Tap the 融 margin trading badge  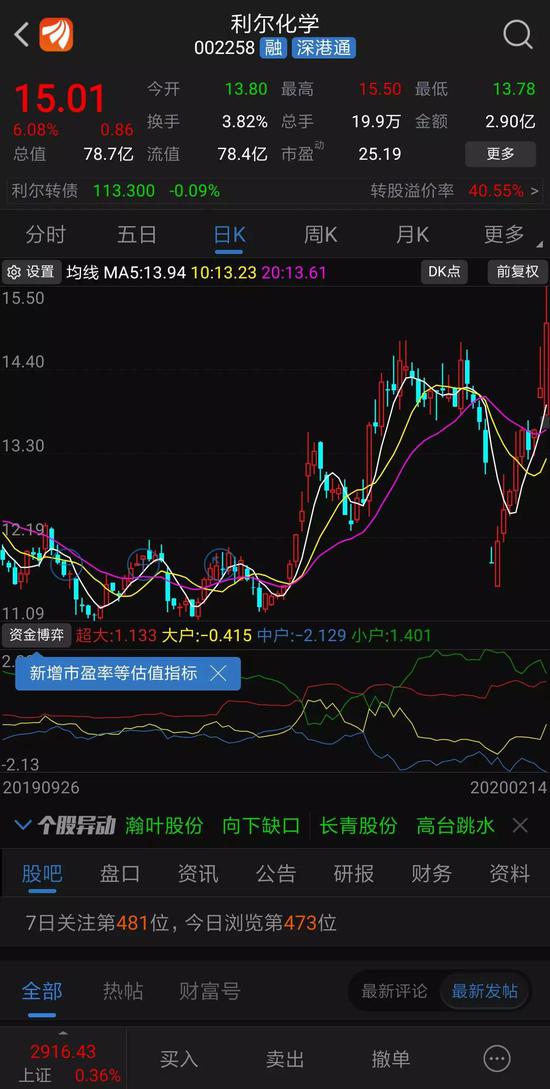pos(274,48)
